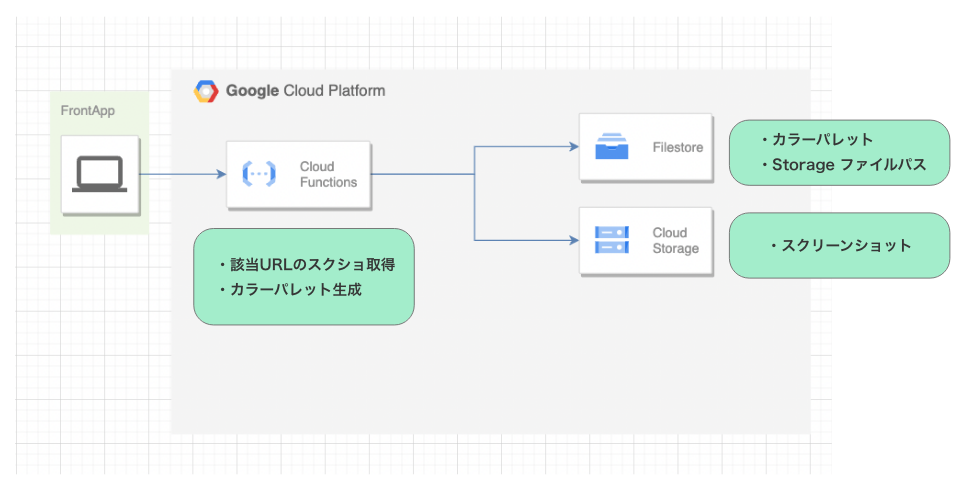
Task: Click the "スクリーンショット" note text
Action: click(841, 245)
